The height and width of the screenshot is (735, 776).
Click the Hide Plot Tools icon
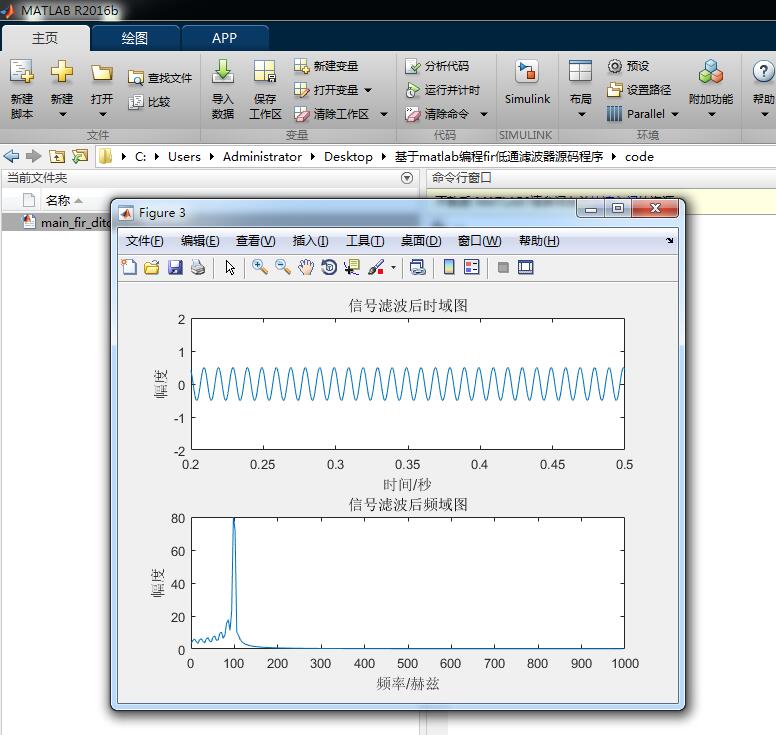pos(503,267)
